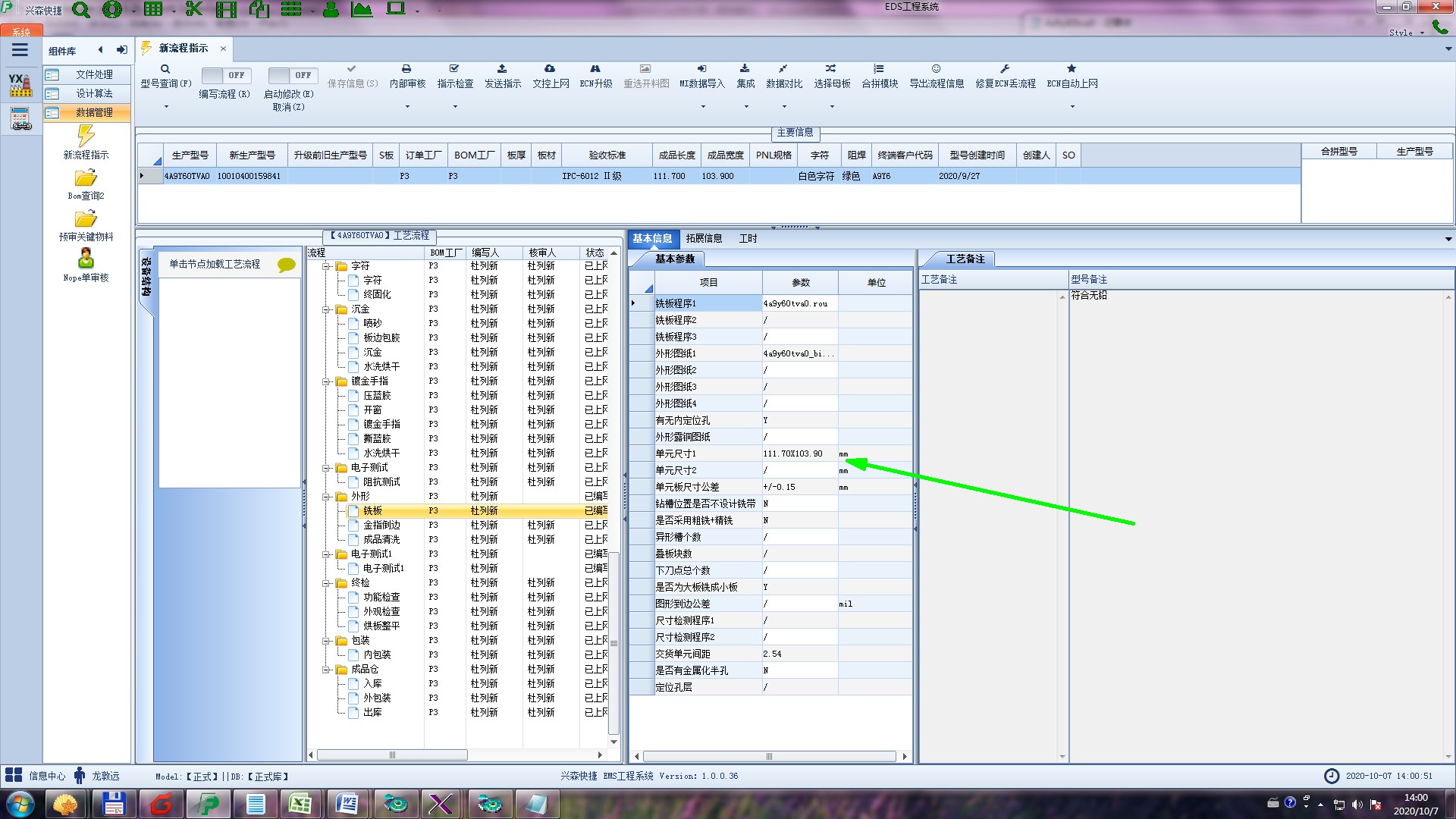The image size is (1456, 819).
Task: Toggle the 启动修改 OFF switch
Action: (x=293, y=75)
